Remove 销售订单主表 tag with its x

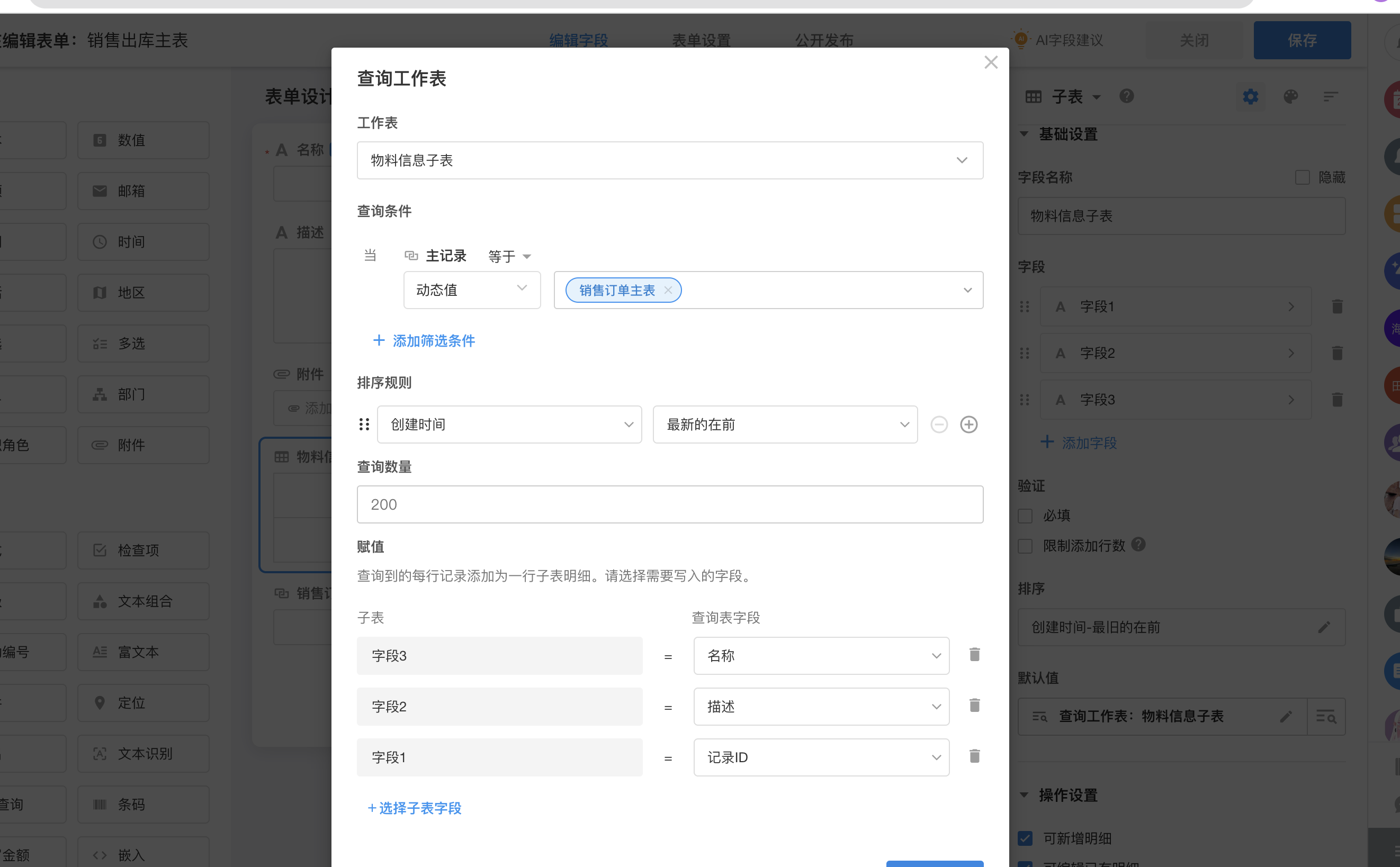[x=668, y=290]
